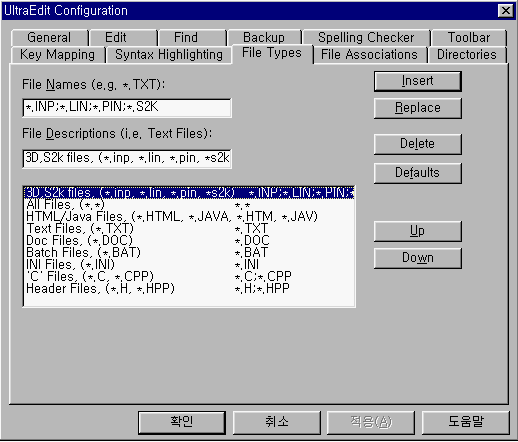Move the selected entry Down
This screenshot has height=442, width=518.
pos(418,258)
